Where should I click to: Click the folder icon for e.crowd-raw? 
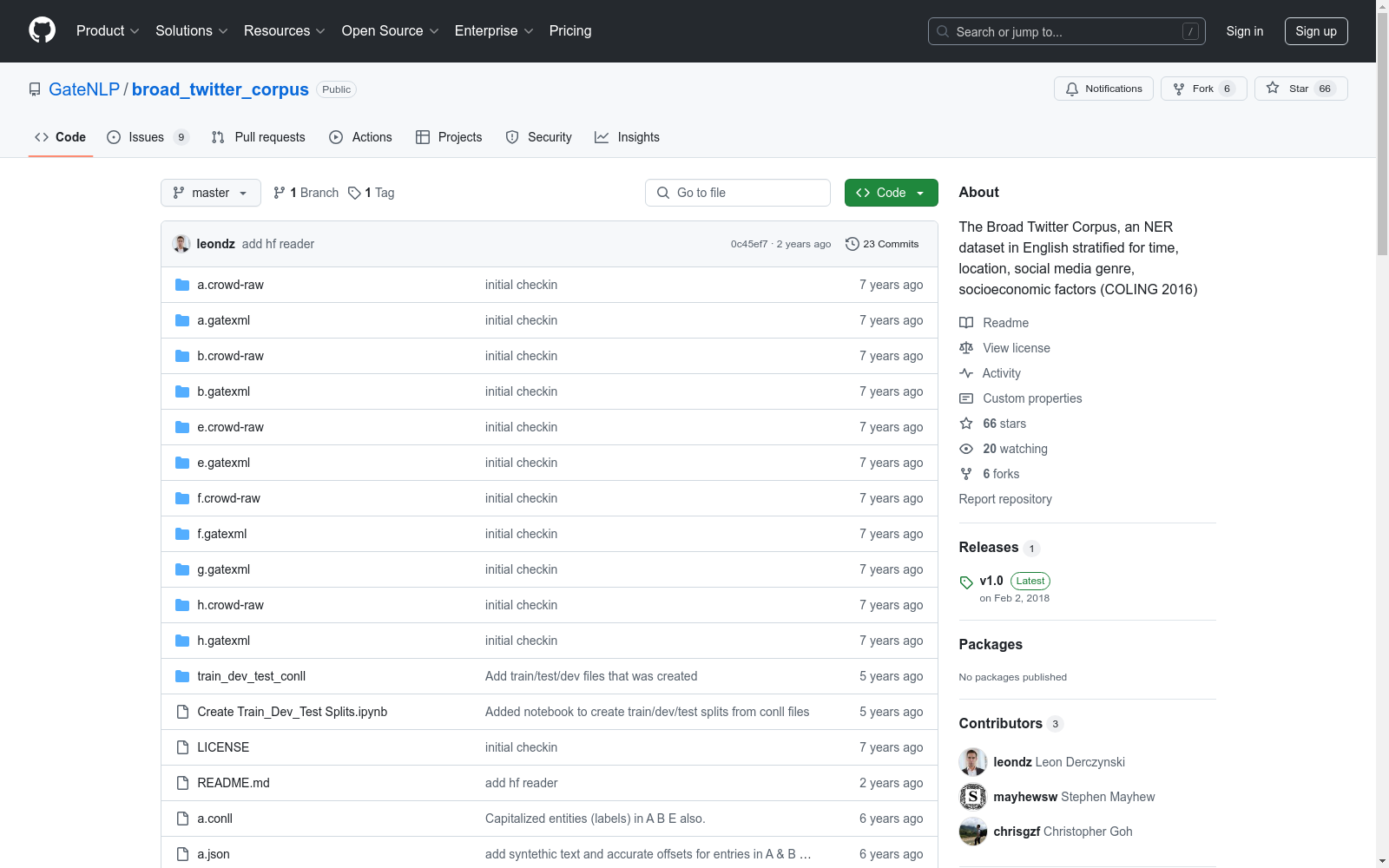pos(182,427)
